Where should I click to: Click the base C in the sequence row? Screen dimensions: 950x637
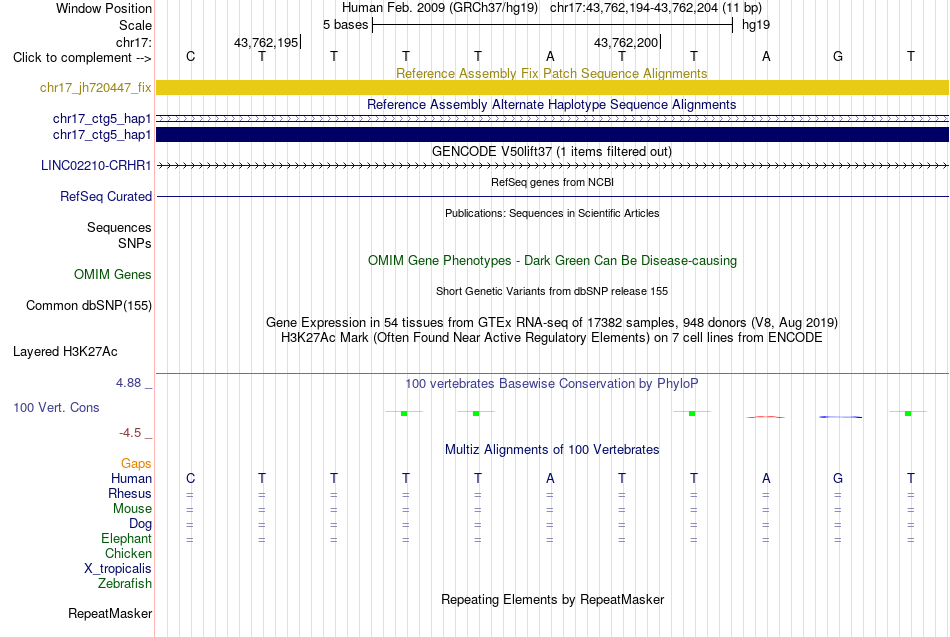coord(190,56)
